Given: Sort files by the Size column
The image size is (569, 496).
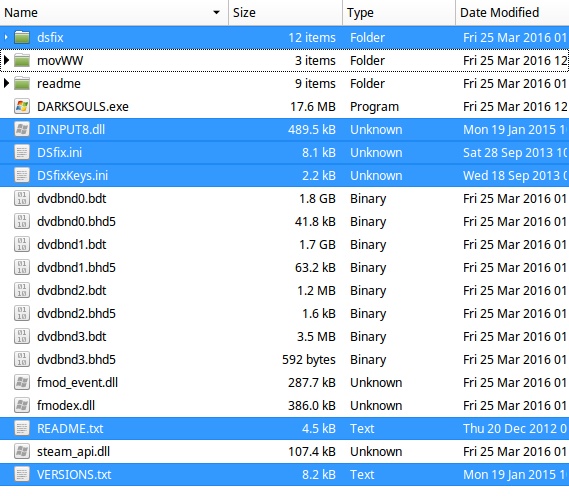Looking at the screenshot, I should pyautogui.click(x=285, y=12).
